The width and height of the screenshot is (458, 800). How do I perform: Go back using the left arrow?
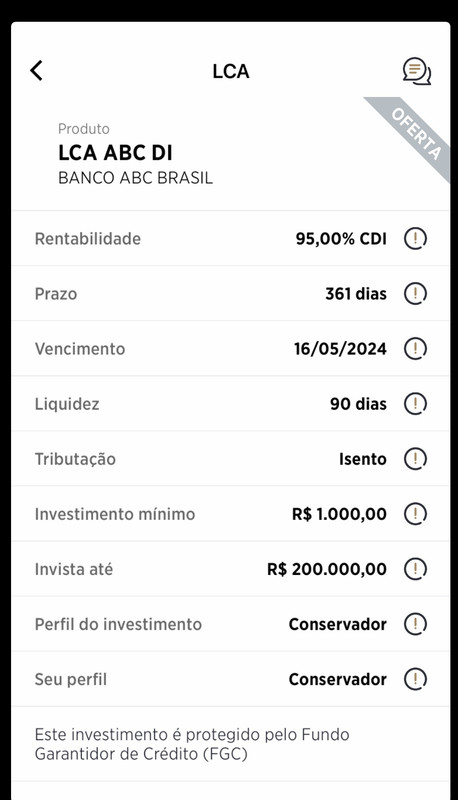tap(36, 70)
